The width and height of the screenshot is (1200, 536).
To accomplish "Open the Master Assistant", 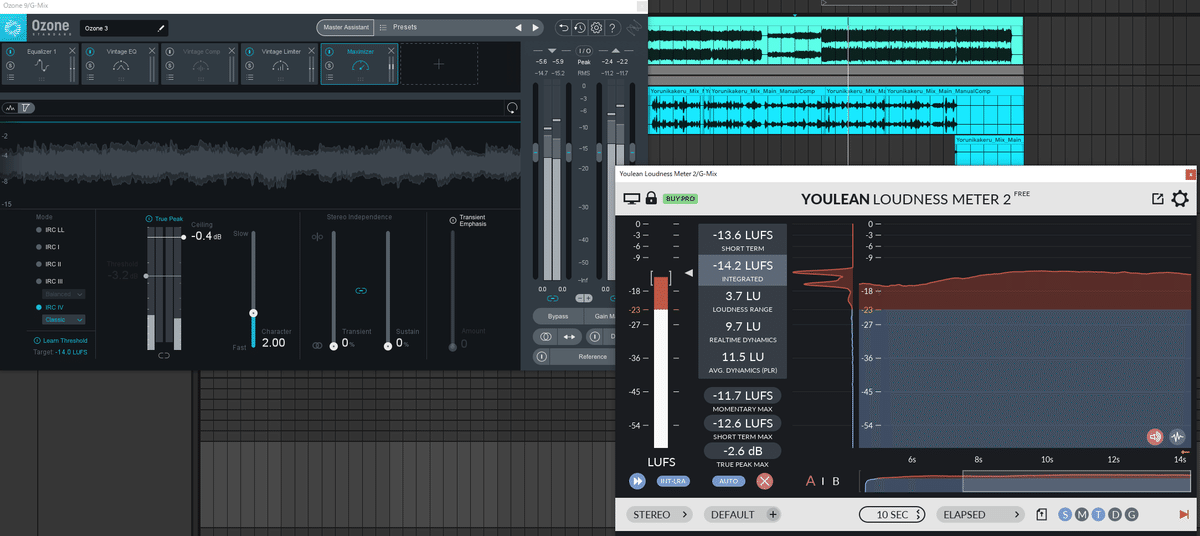I will 345,28.
